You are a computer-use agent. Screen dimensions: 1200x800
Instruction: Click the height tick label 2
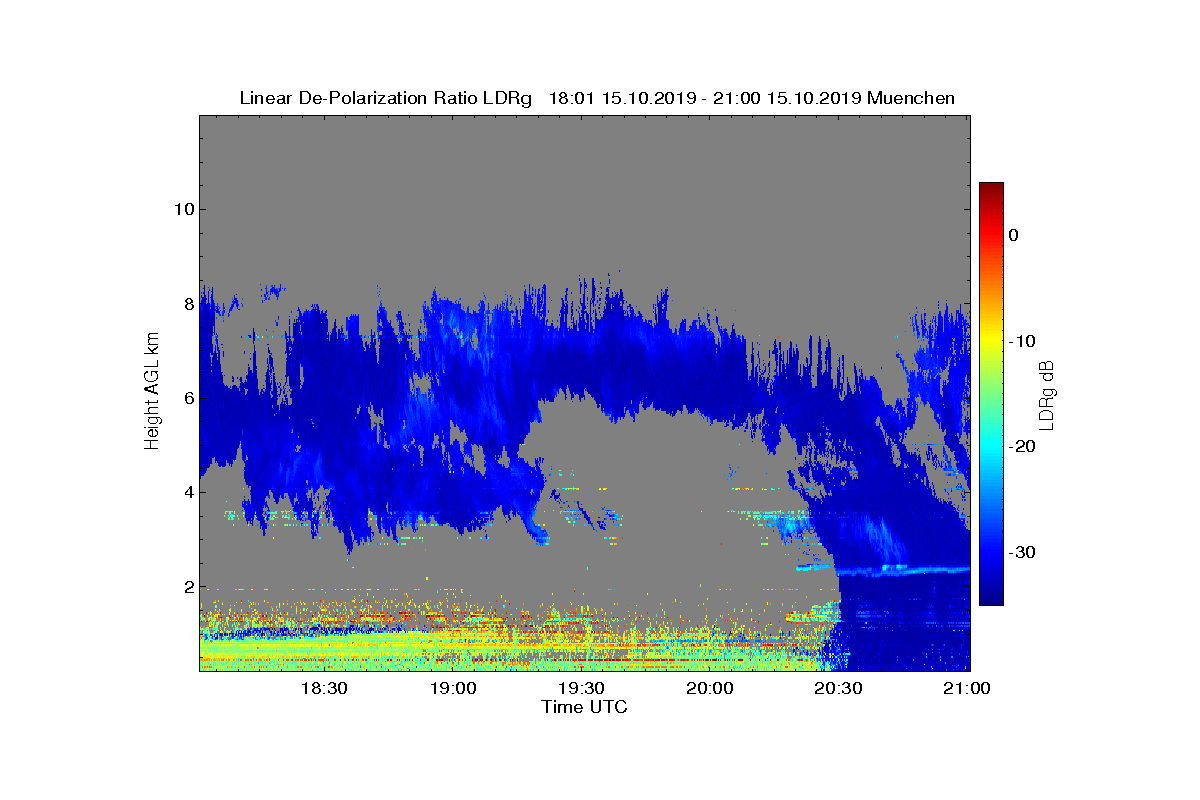[187, 587]
